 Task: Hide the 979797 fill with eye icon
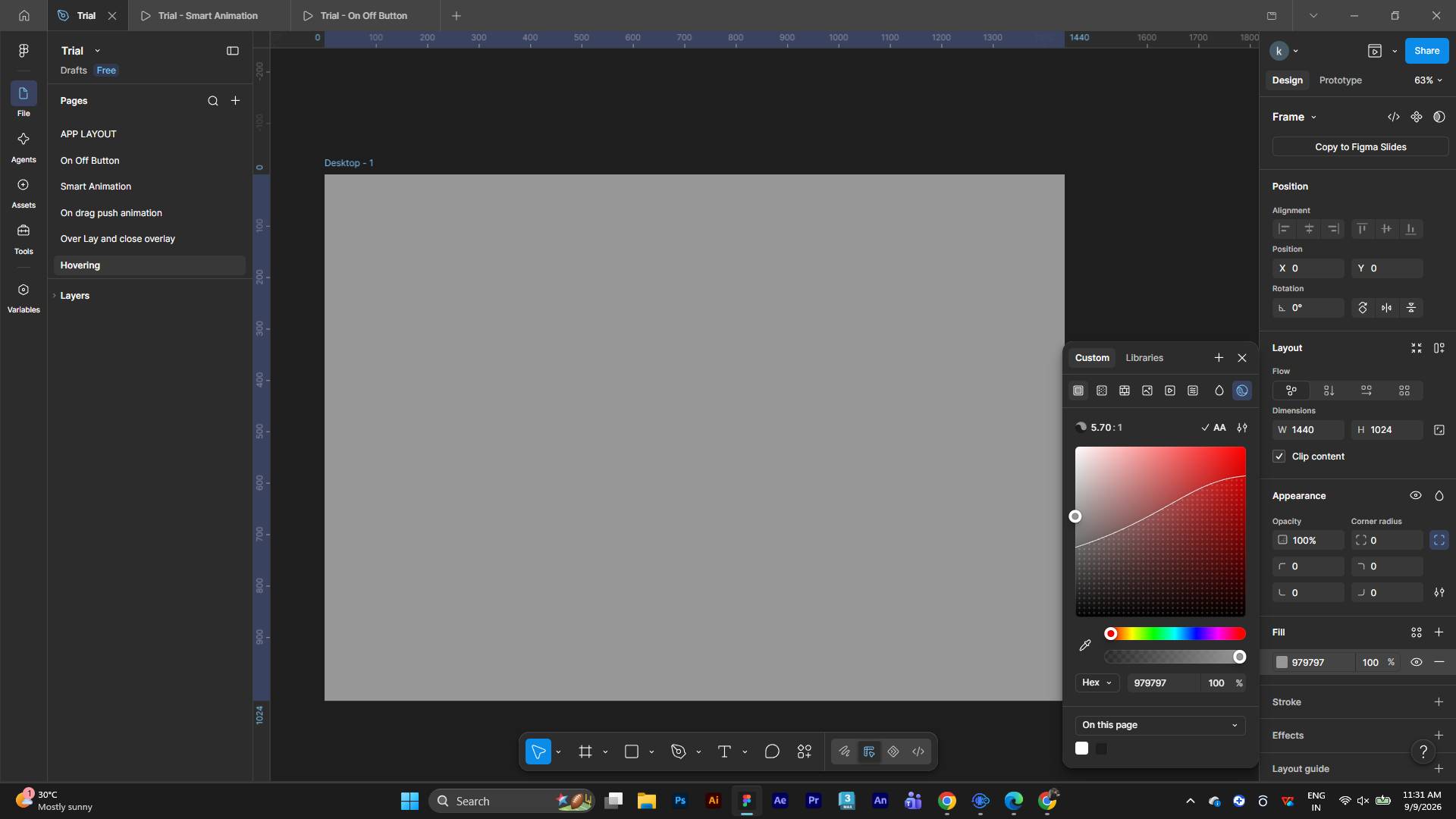(1416, 662)
